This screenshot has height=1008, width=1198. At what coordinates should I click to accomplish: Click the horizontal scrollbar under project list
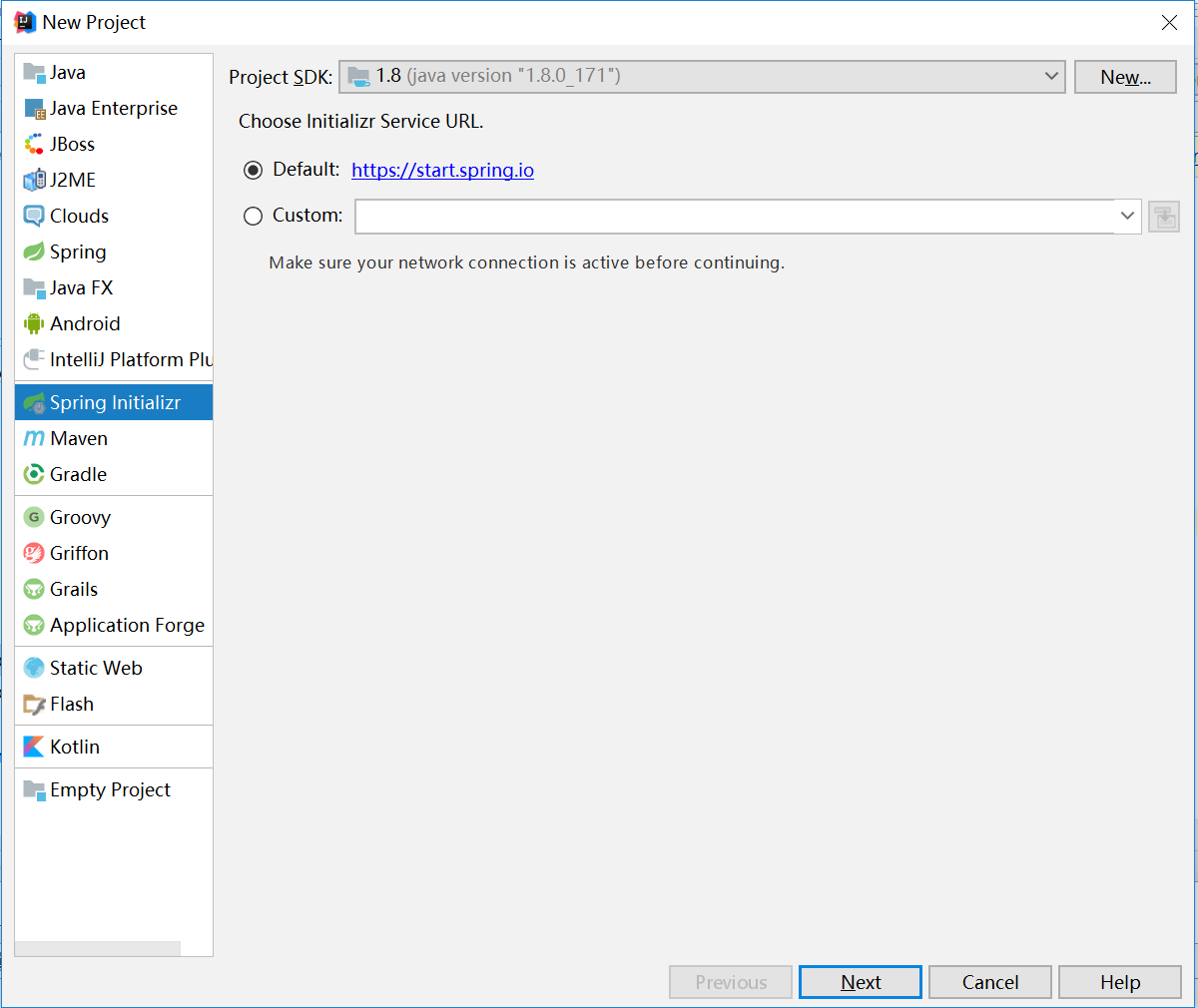tap(98, 948)
